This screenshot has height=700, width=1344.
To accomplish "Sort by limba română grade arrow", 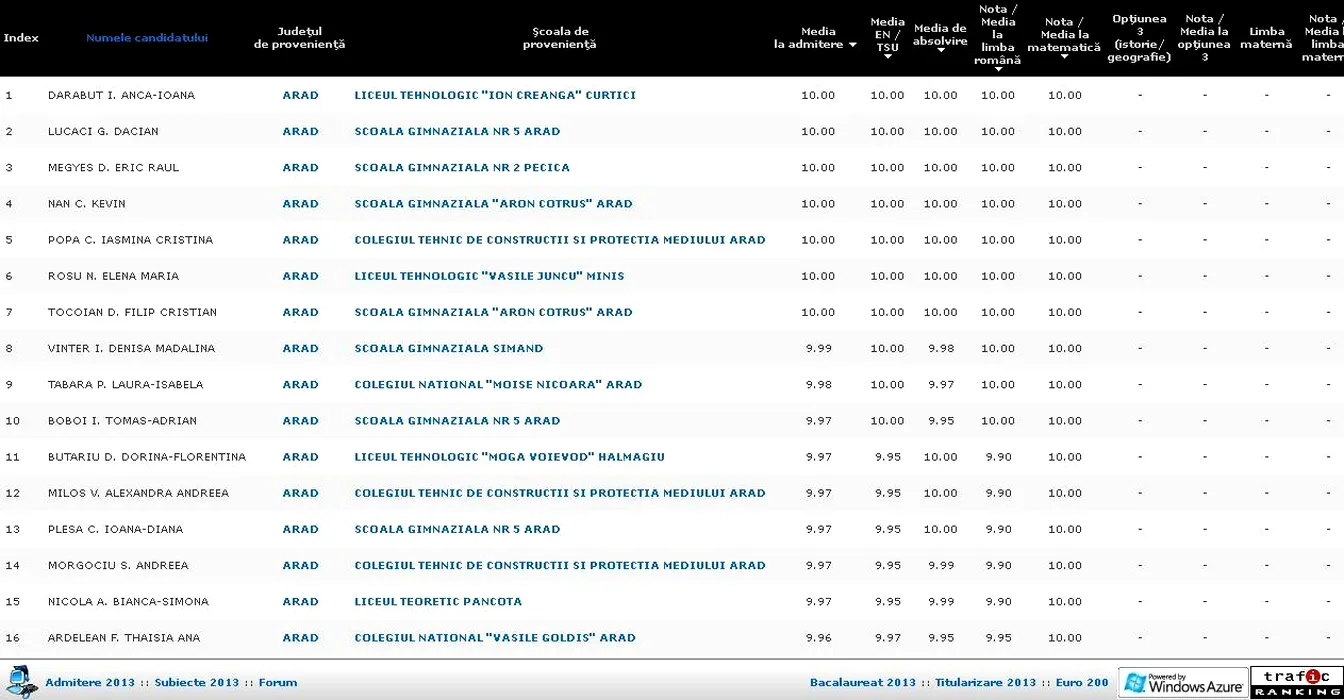I will tap(998, 70).
